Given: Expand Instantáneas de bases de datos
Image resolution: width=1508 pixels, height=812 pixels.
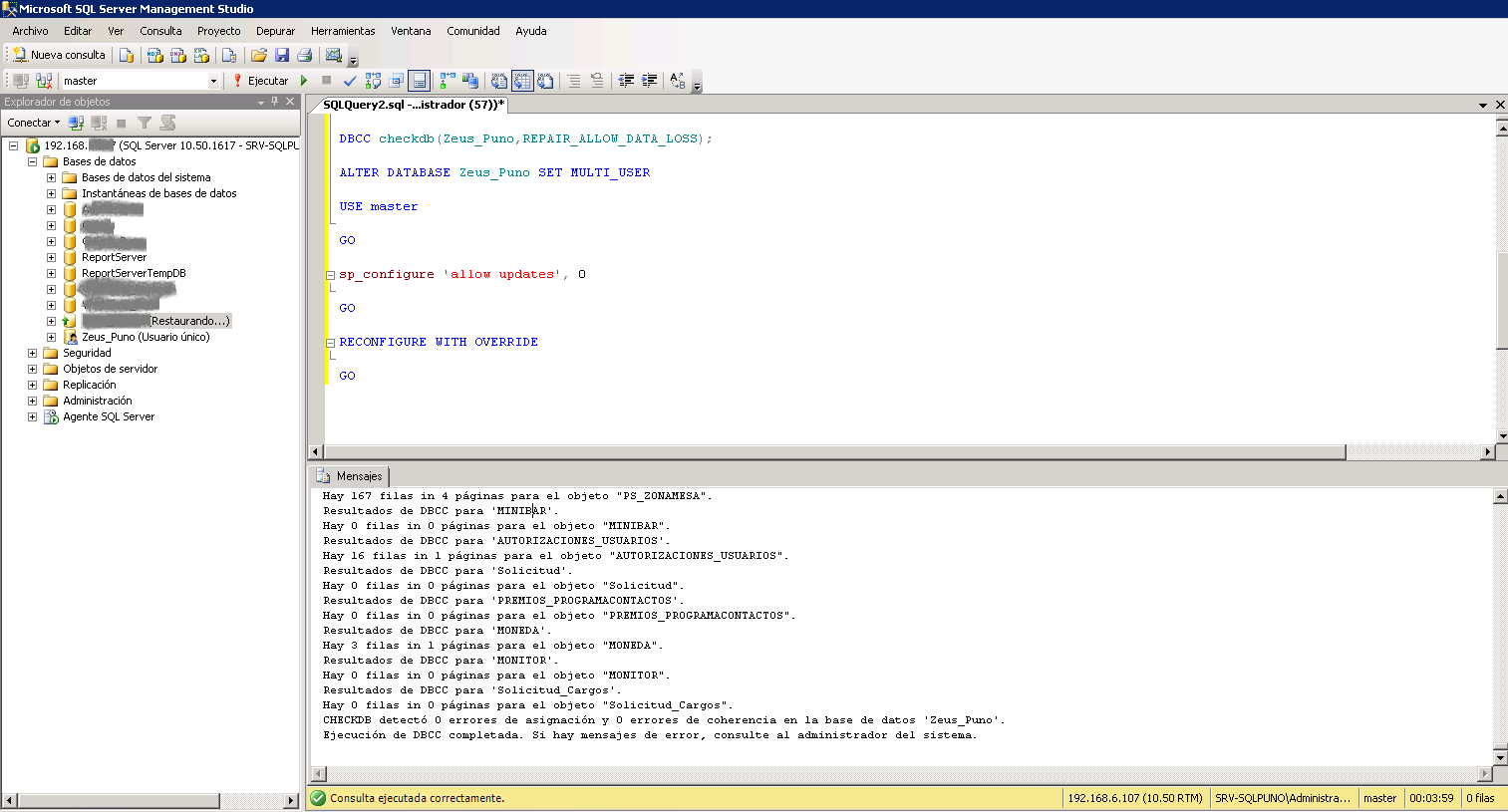Looking at the screenshot, I should pos(51,193).
